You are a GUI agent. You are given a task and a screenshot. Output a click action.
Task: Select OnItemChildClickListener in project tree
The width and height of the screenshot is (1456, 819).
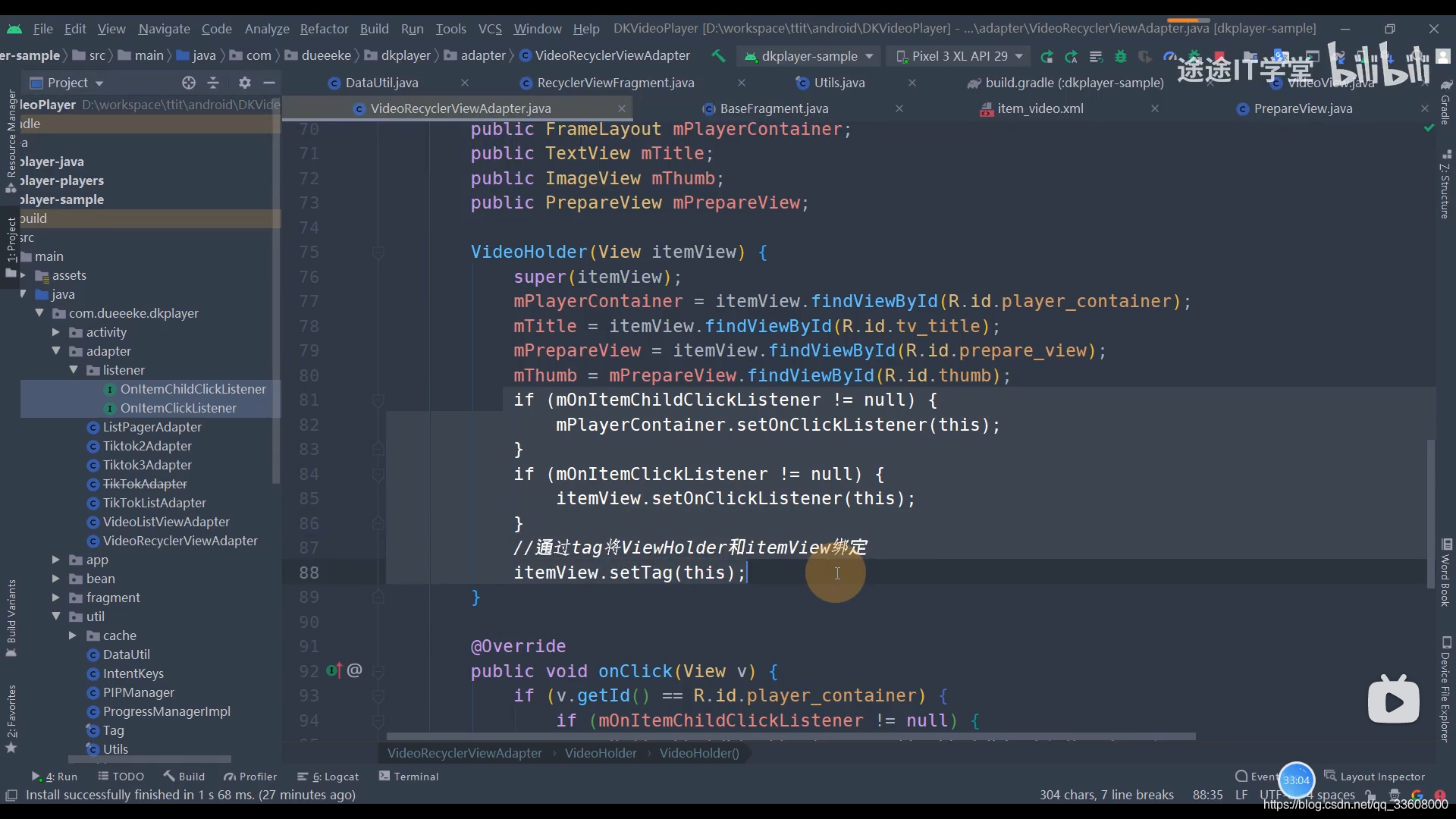(193, 389)
